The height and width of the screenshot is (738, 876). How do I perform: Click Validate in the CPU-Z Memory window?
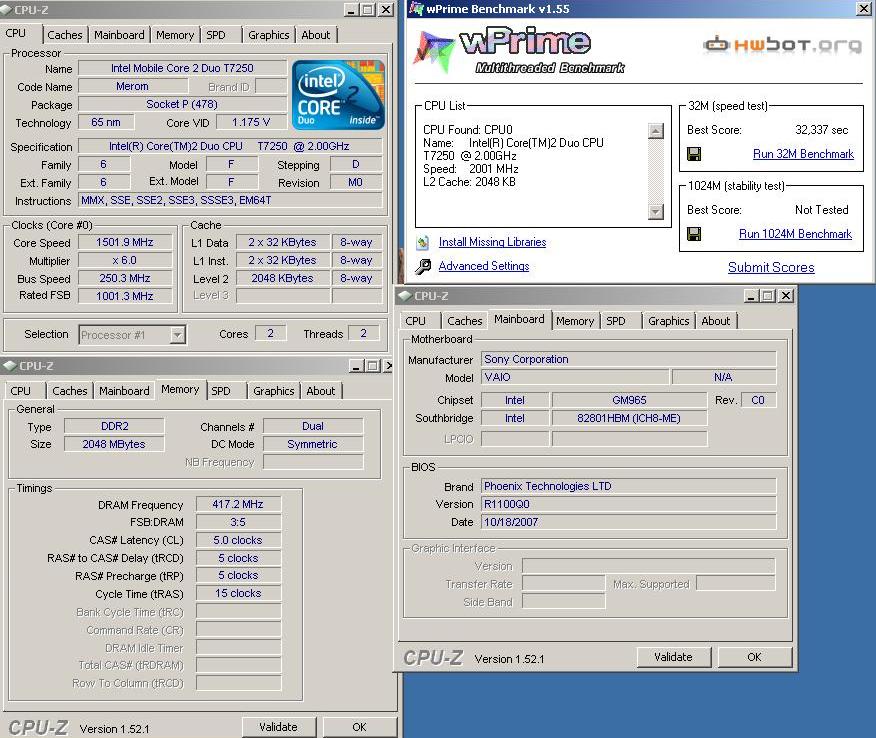pos(279,727)
